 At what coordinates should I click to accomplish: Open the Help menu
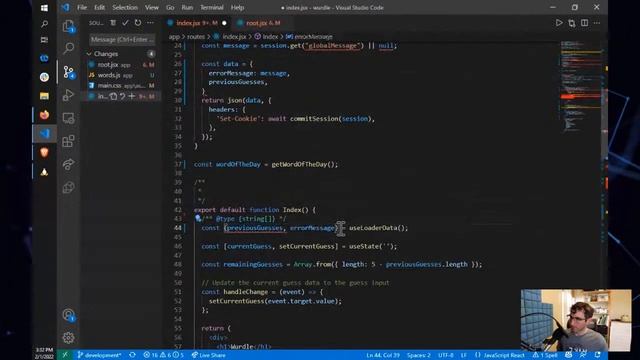(237, 7)
